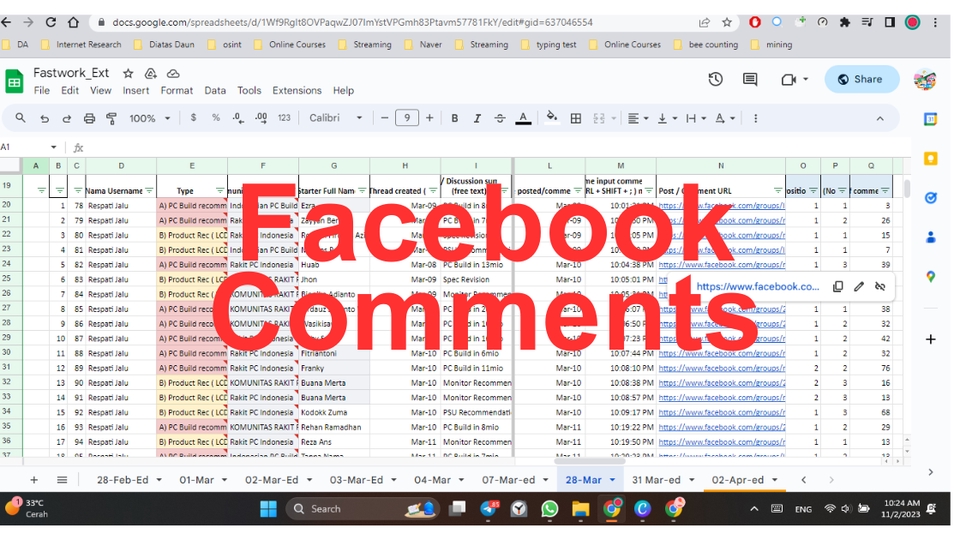The height and width of the screenshot is (540, 960).
Task: Open the https://www.facebook.co... popup link
Action: pyautogui.click(x=757, y=287)
